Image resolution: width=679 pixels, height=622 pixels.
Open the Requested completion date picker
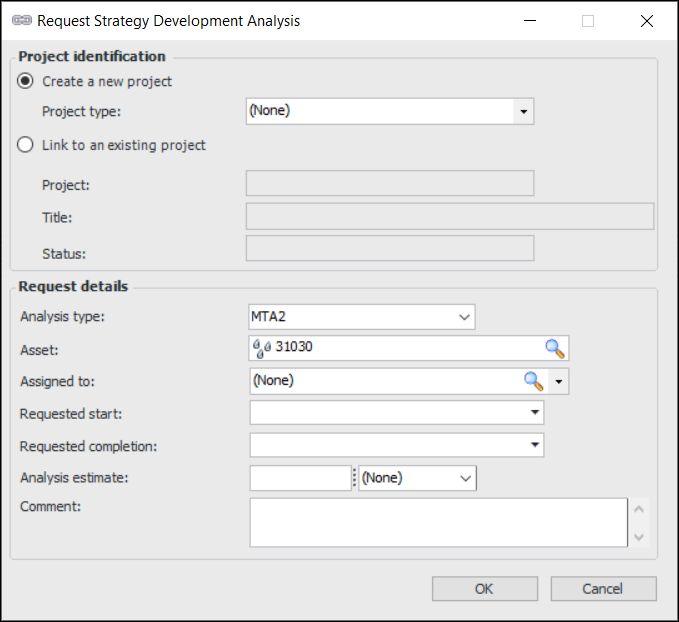535,445
